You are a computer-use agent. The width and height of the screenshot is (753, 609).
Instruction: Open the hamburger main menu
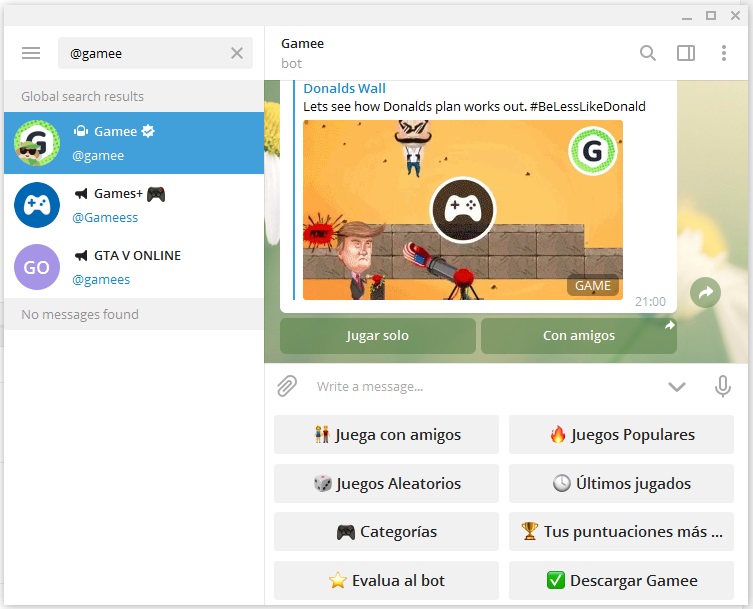coord(31,53)
